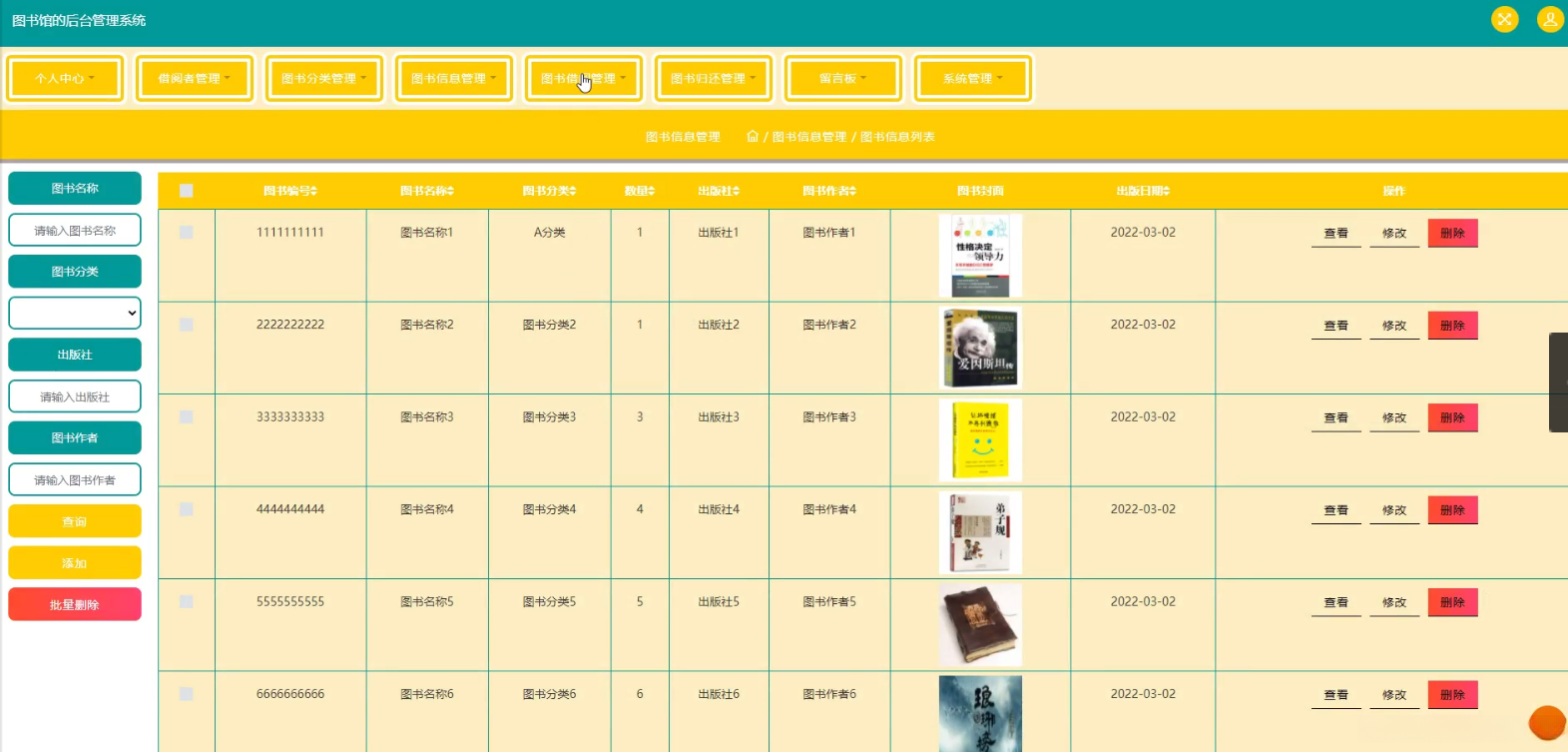
Task: View details of 图书名称4 with 查看
Action: 1336,510
